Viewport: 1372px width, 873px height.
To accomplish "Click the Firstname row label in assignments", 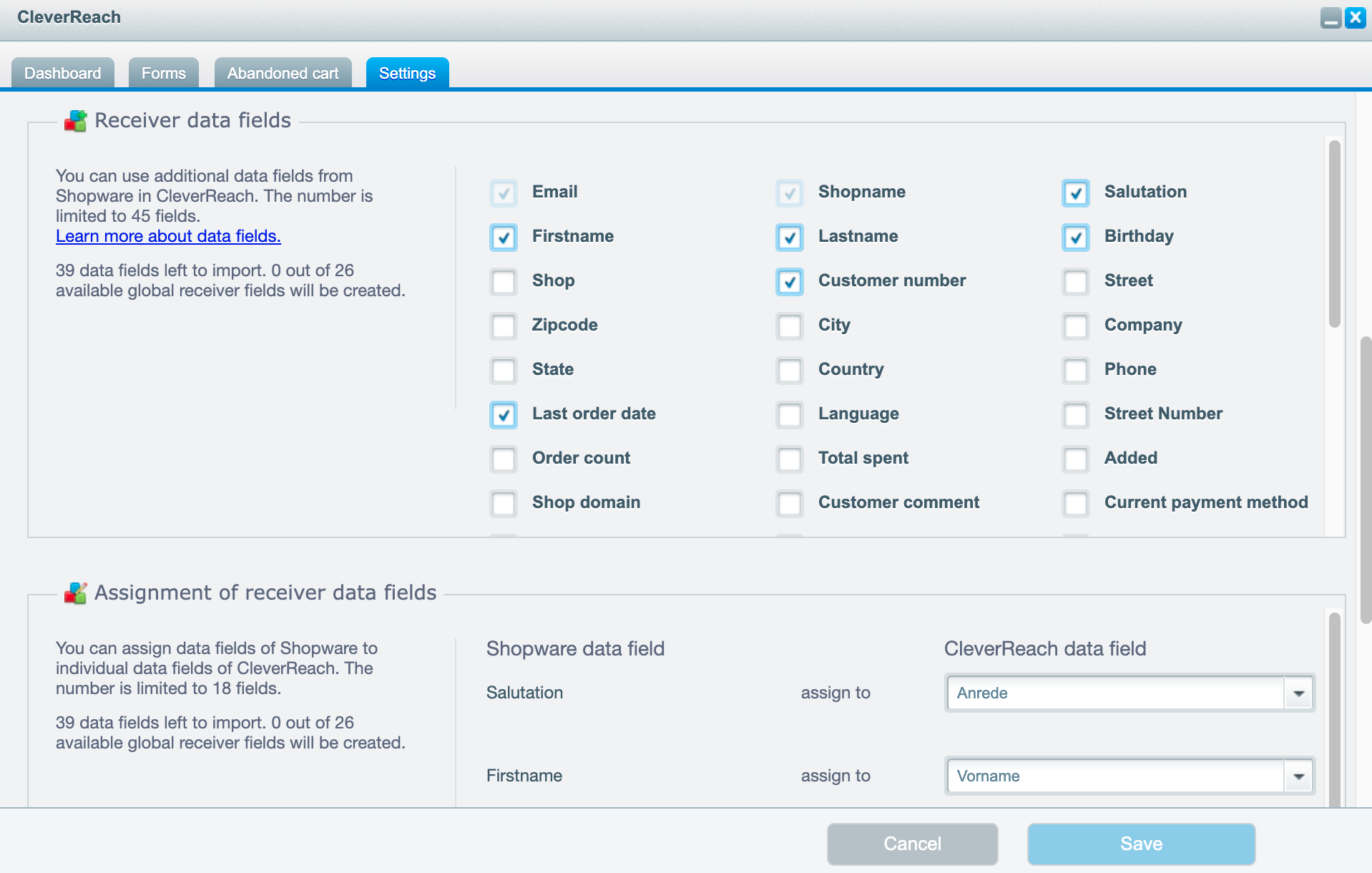I will (x=524, y=776).
